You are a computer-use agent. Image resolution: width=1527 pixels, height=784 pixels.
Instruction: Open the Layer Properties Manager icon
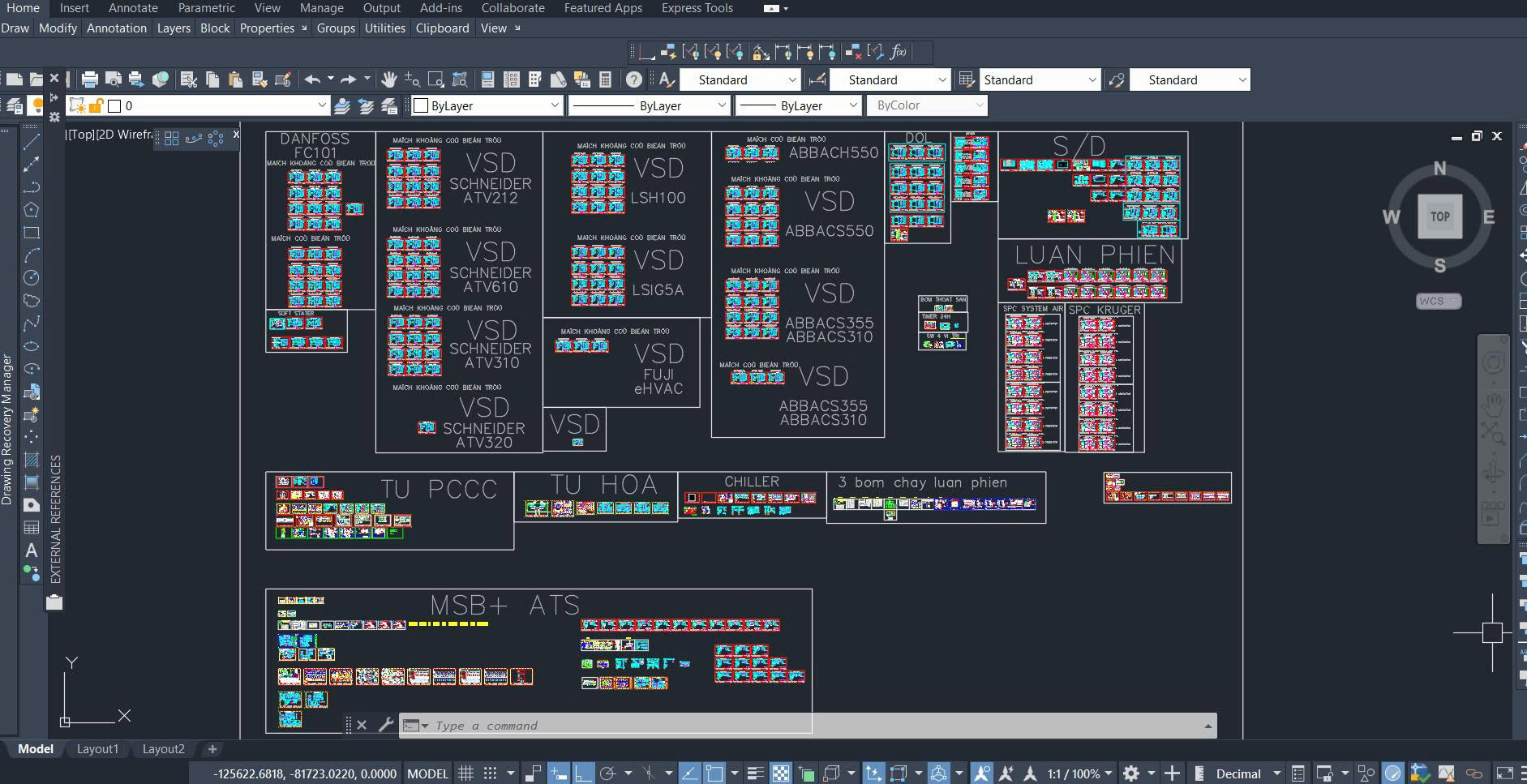coord(15,105)
